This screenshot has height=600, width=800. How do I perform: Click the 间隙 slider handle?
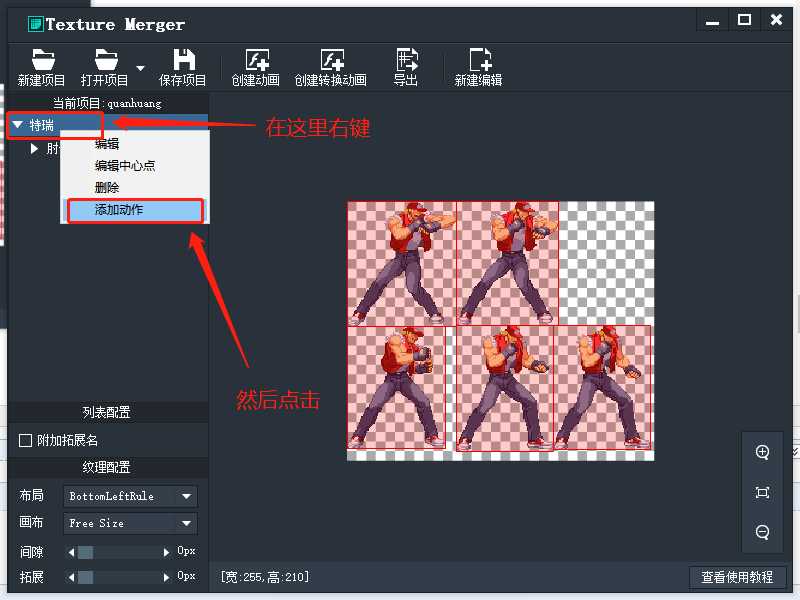point(85,552)
